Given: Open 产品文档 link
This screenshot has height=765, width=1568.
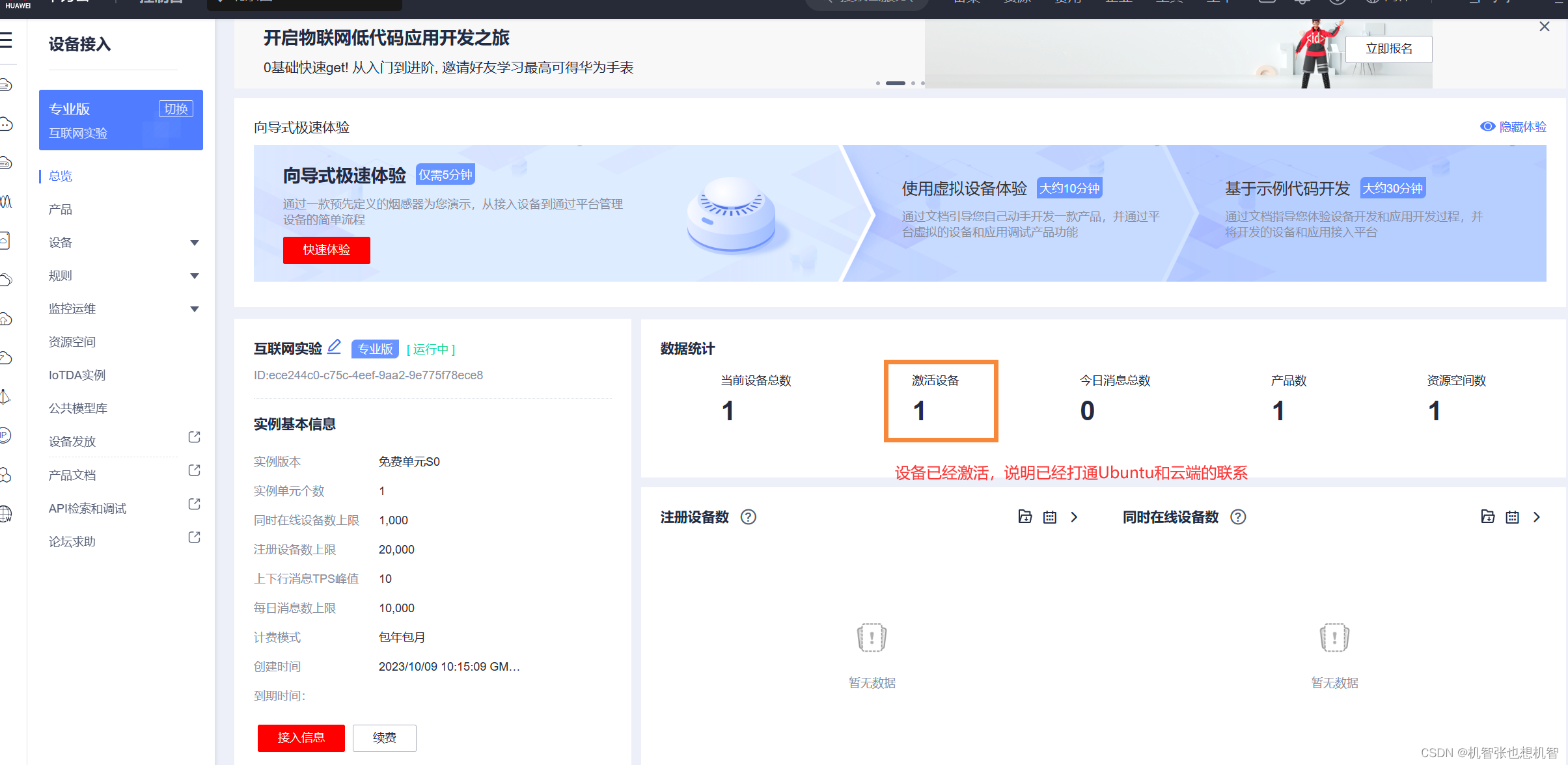Looking at the screenshot, I should [x=72, y=476].
